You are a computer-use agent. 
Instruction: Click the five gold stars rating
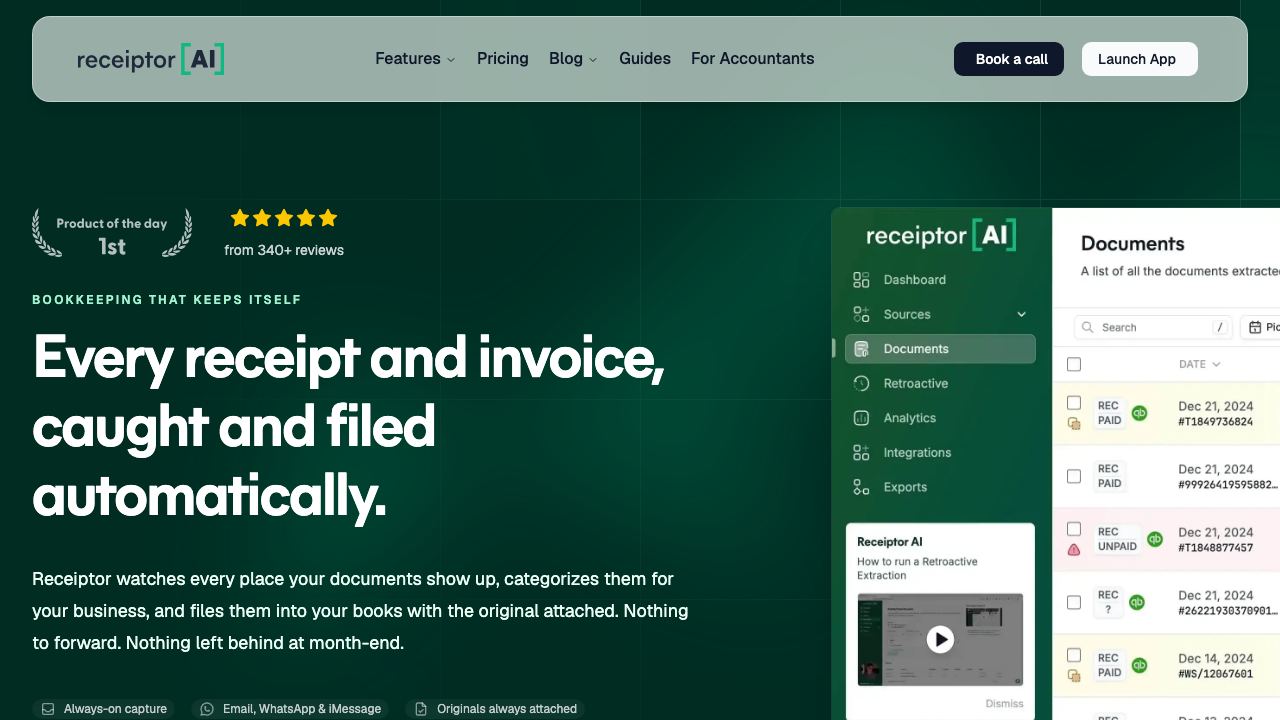284,218
